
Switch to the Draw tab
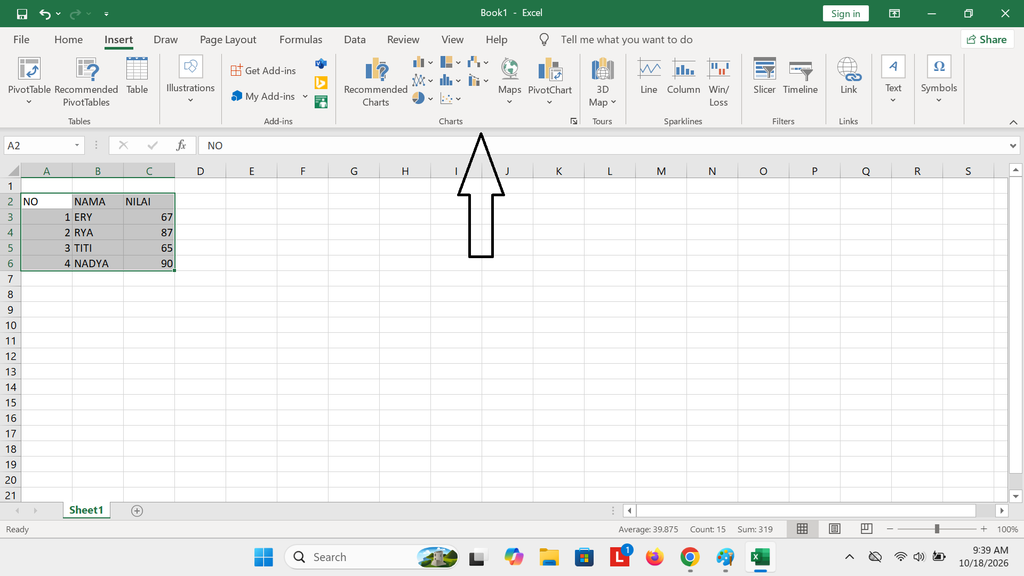[x=165, y=39]
